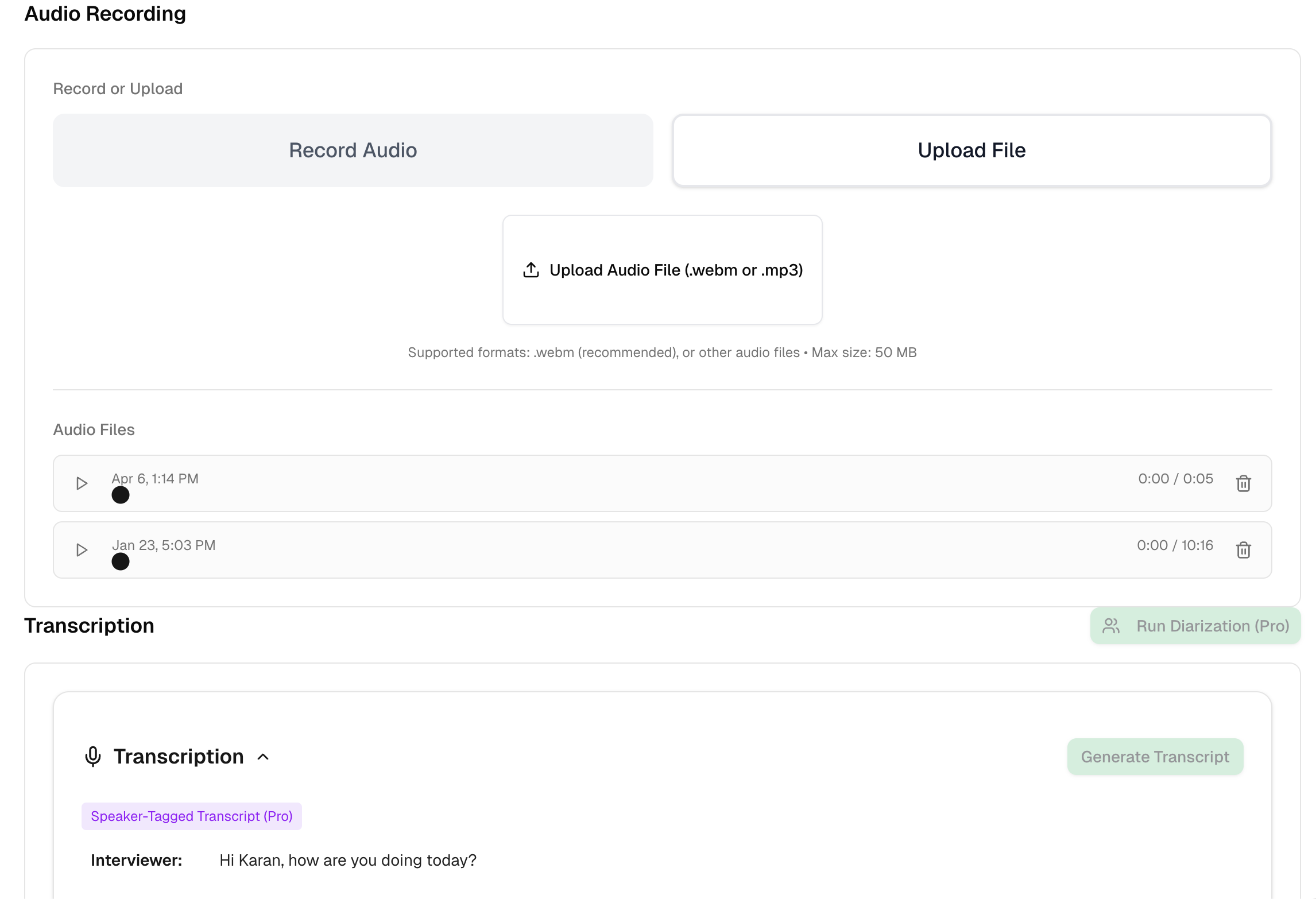Click the 0:00 / 10:16 time display
Viewport: 1316px width, 899px height.
1175,545
